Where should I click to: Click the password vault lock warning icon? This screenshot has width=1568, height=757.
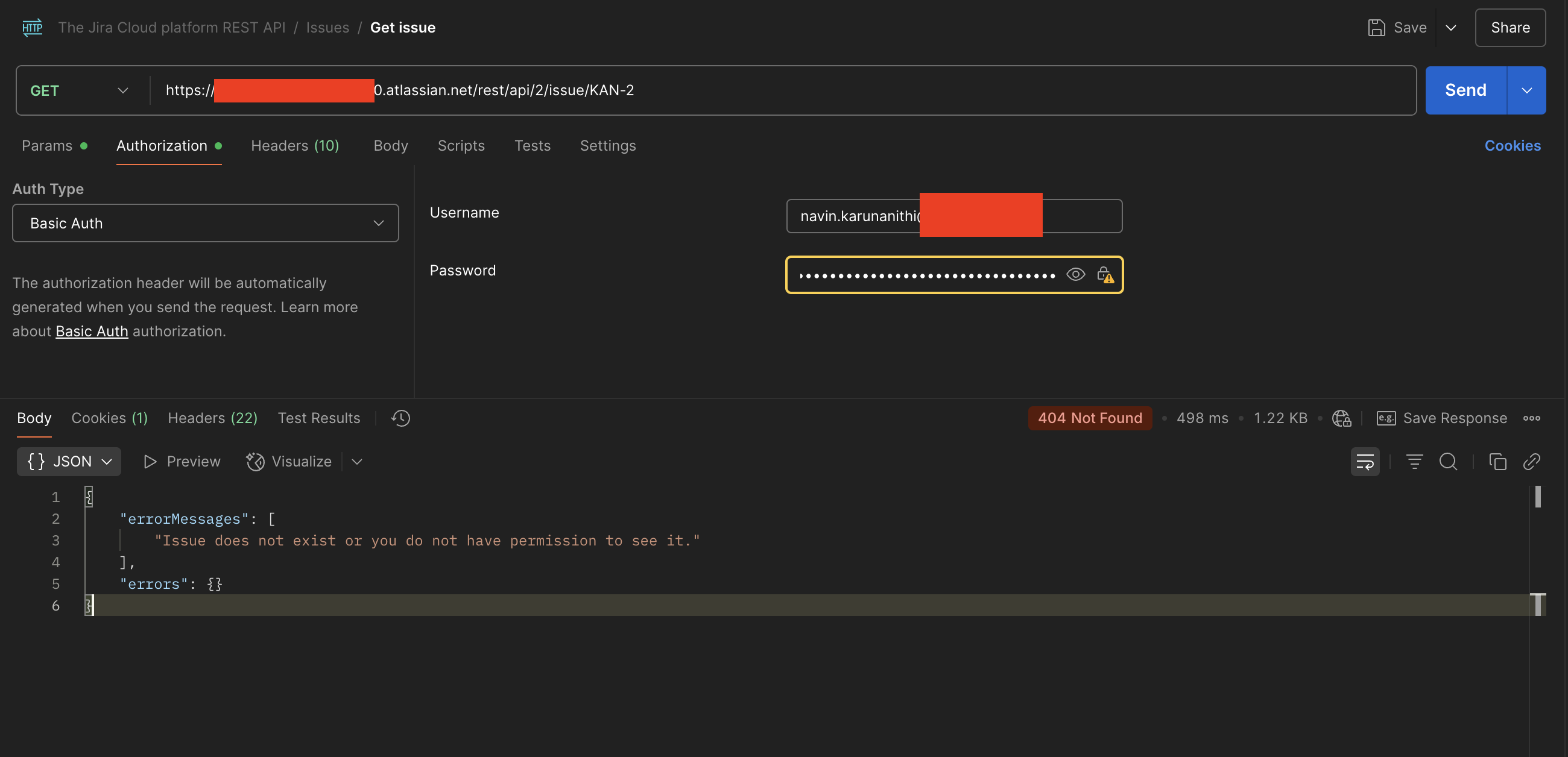tap(1105, 275)
